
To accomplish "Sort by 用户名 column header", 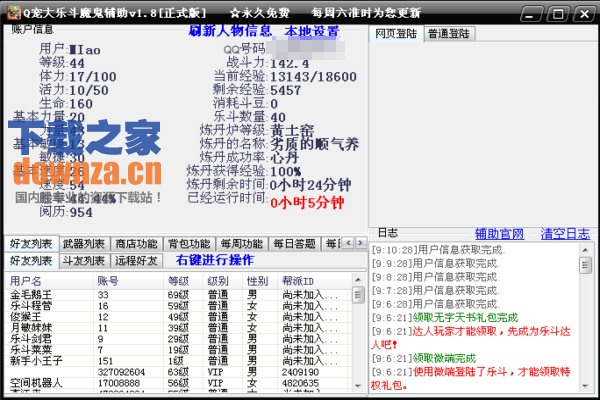I will click(x=49, y=281).
